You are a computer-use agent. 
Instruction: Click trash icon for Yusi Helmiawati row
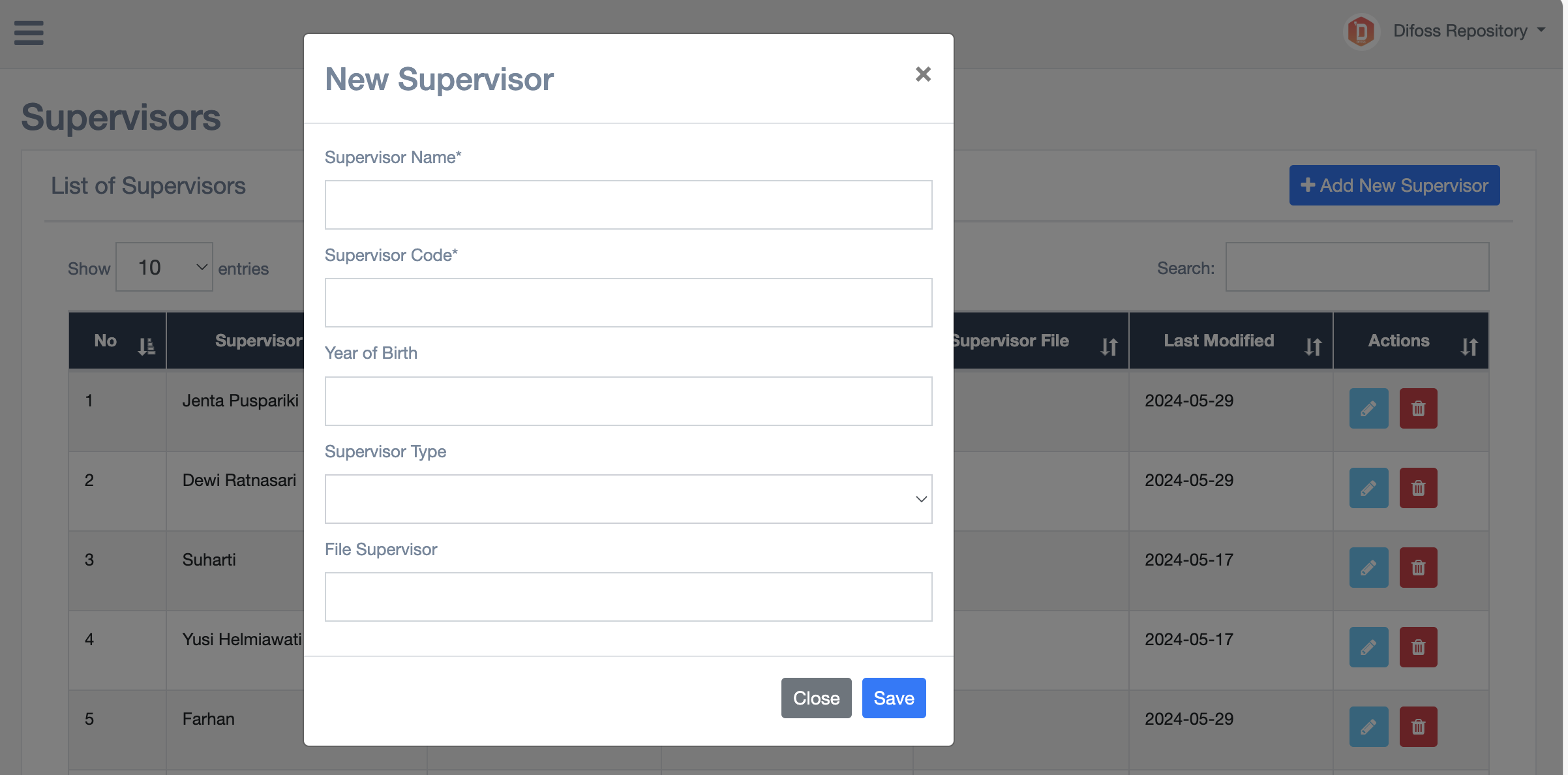(1418, 648)
